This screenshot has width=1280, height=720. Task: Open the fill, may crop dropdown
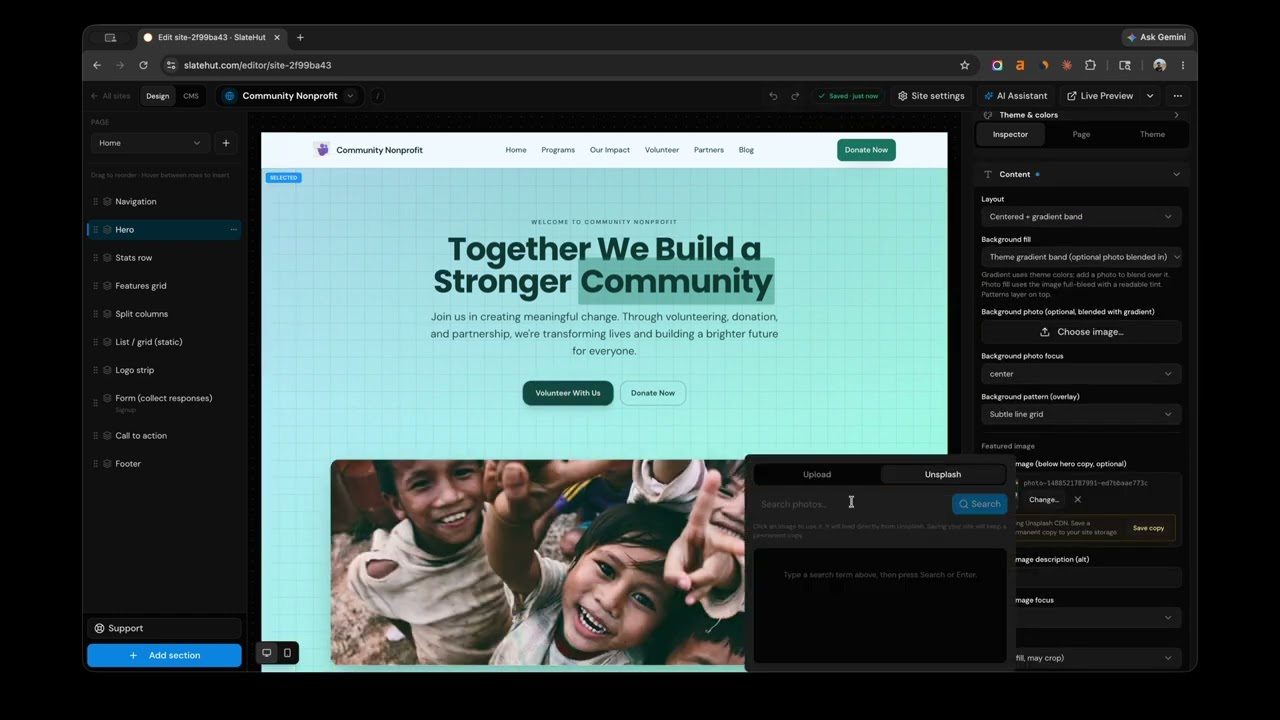coord(1098,658)
